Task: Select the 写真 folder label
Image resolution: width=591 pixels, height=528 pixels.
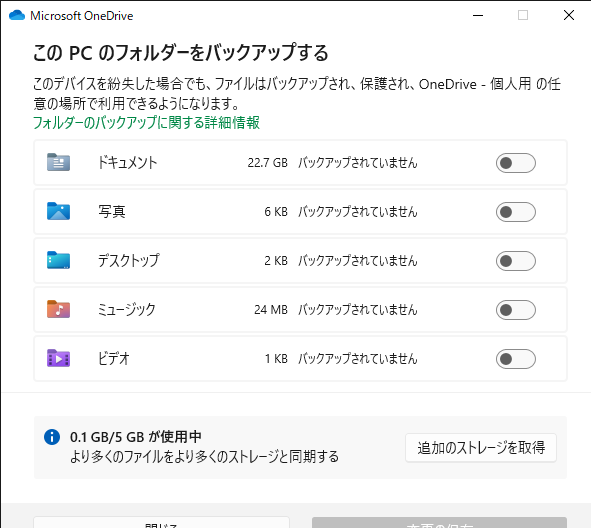Action: tap(112, 212)
